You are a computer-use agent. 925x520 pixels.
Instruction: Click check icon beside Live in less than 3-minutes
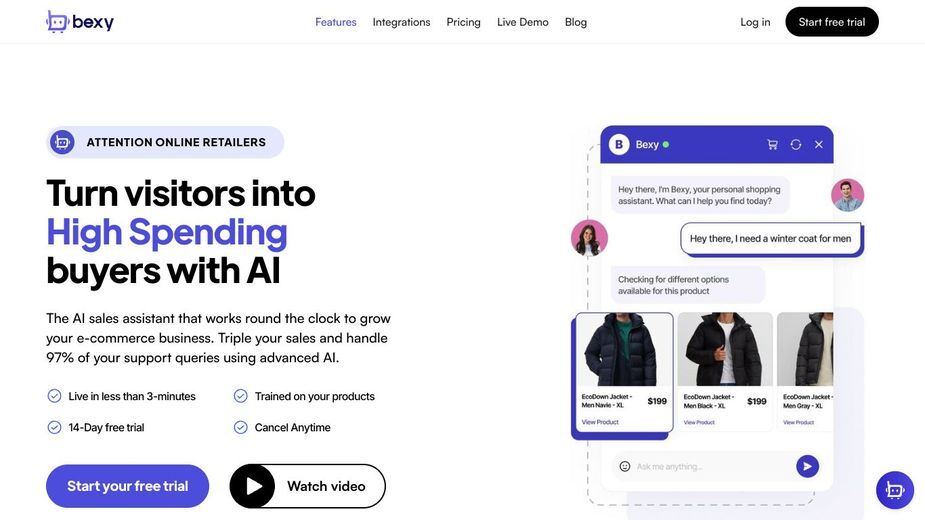54,396
